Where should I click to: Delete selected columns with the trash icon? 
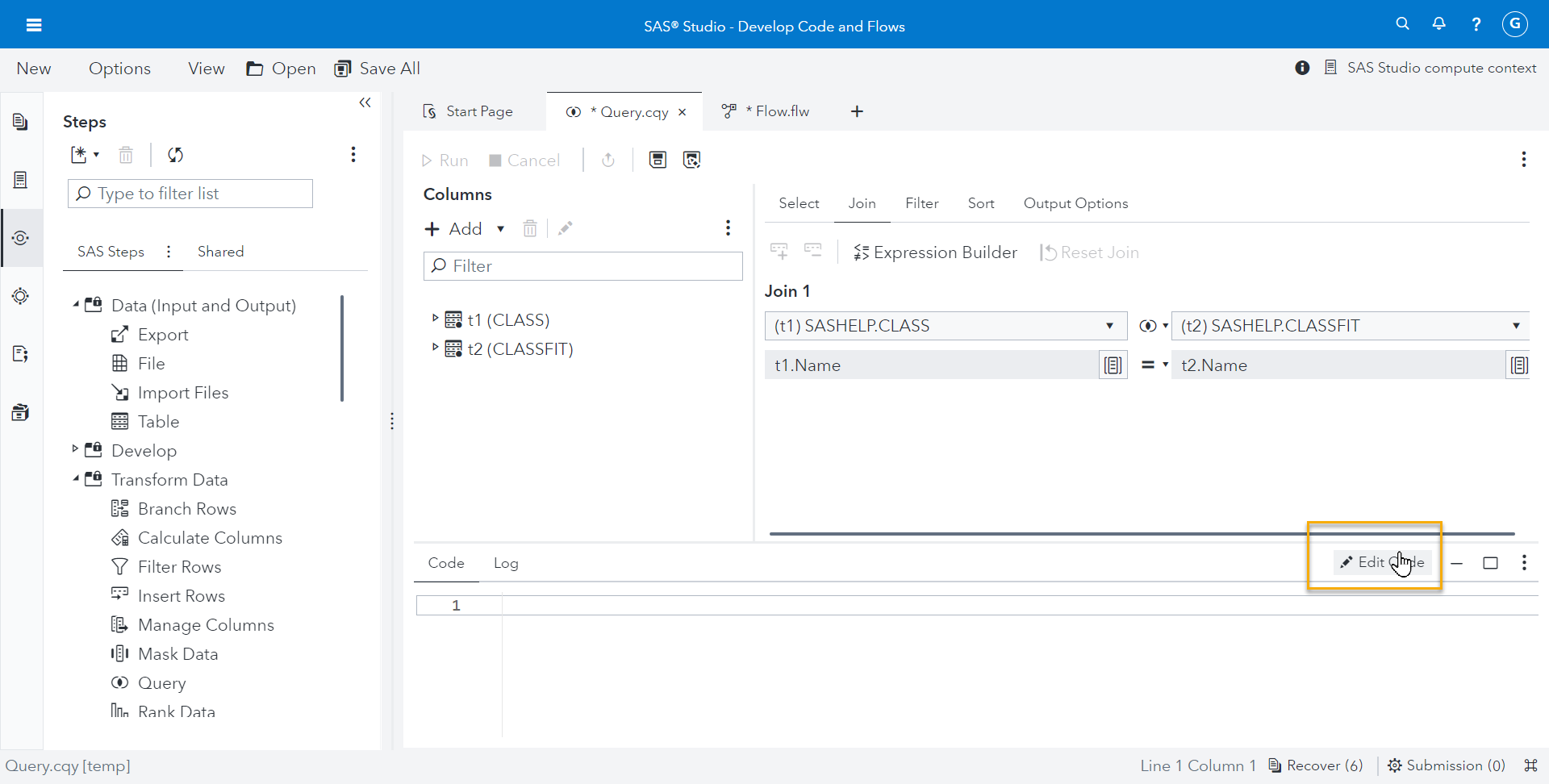click(530, 228)
